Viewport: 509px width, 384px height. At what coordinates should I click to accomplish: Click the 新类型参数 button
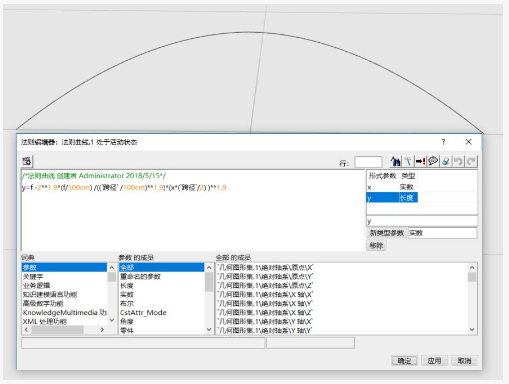[387, 233]
